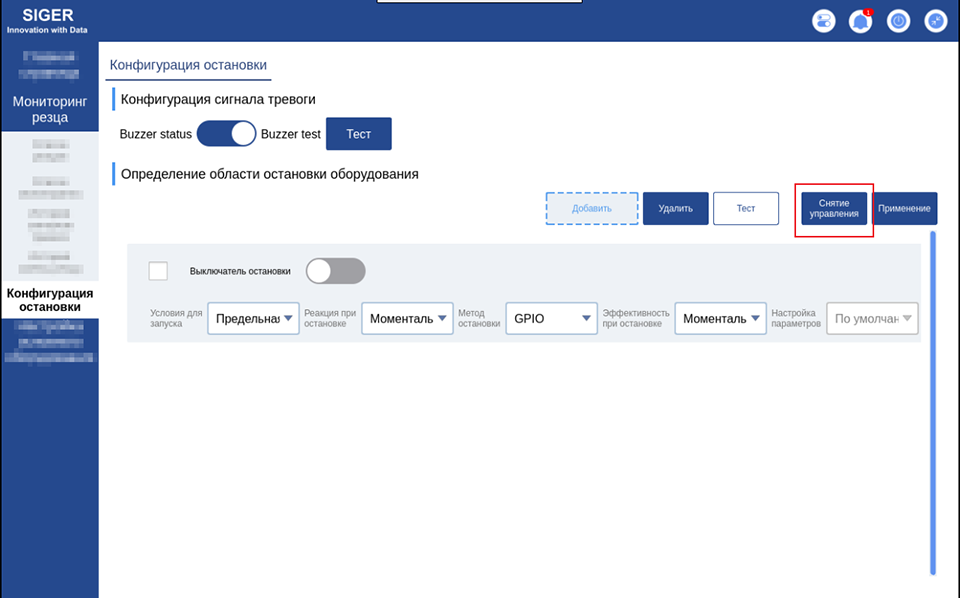Viewport: 960px width, 598px height.
Task: Enable the Выключатель остановки toggle
Action: [x=336, y=271]
